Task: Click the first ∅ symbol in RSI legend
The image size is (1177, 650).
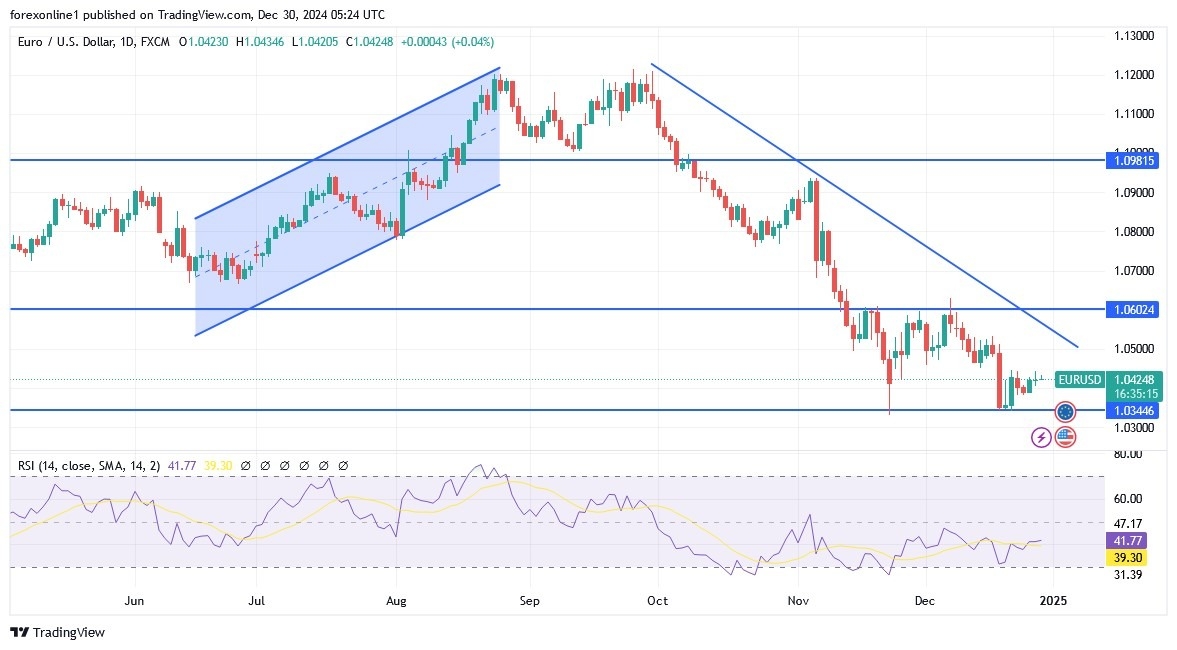Action: 245,465
